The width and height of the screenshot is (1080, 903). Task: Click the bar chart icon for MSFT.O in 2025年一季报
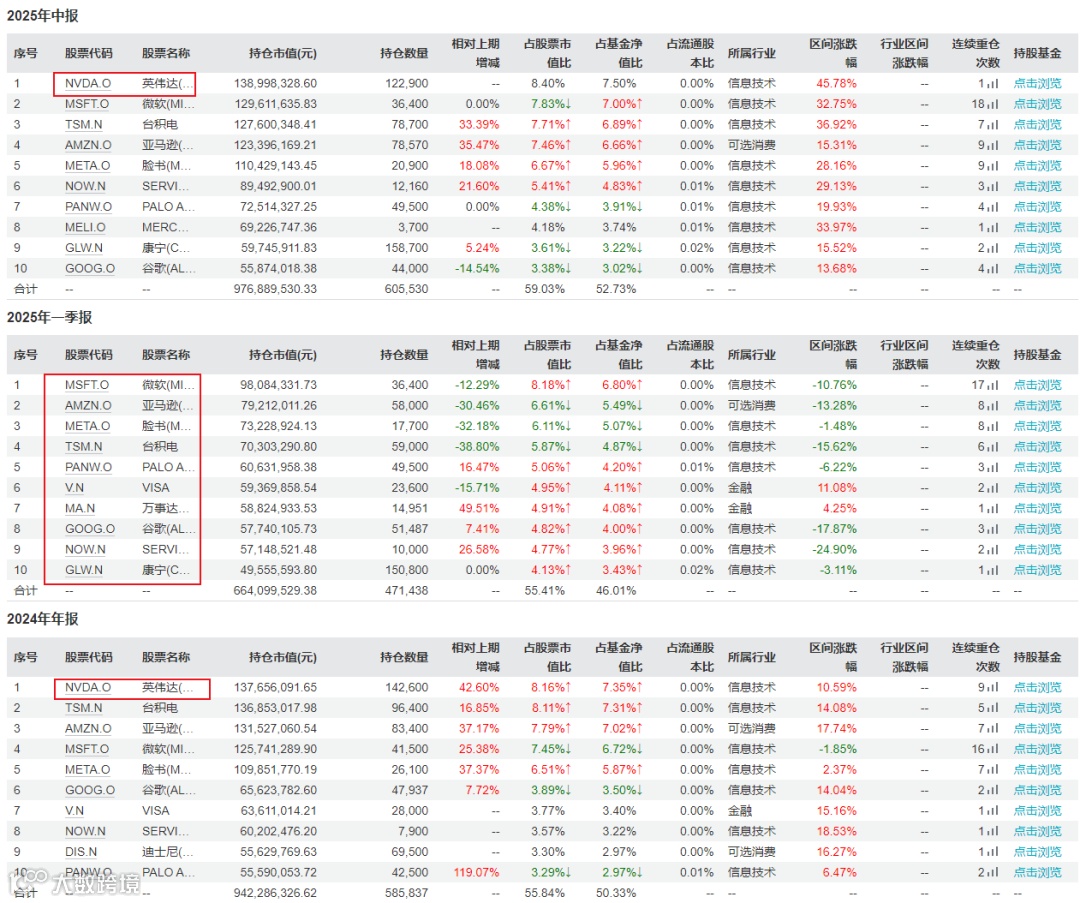(x=993, y=386)
